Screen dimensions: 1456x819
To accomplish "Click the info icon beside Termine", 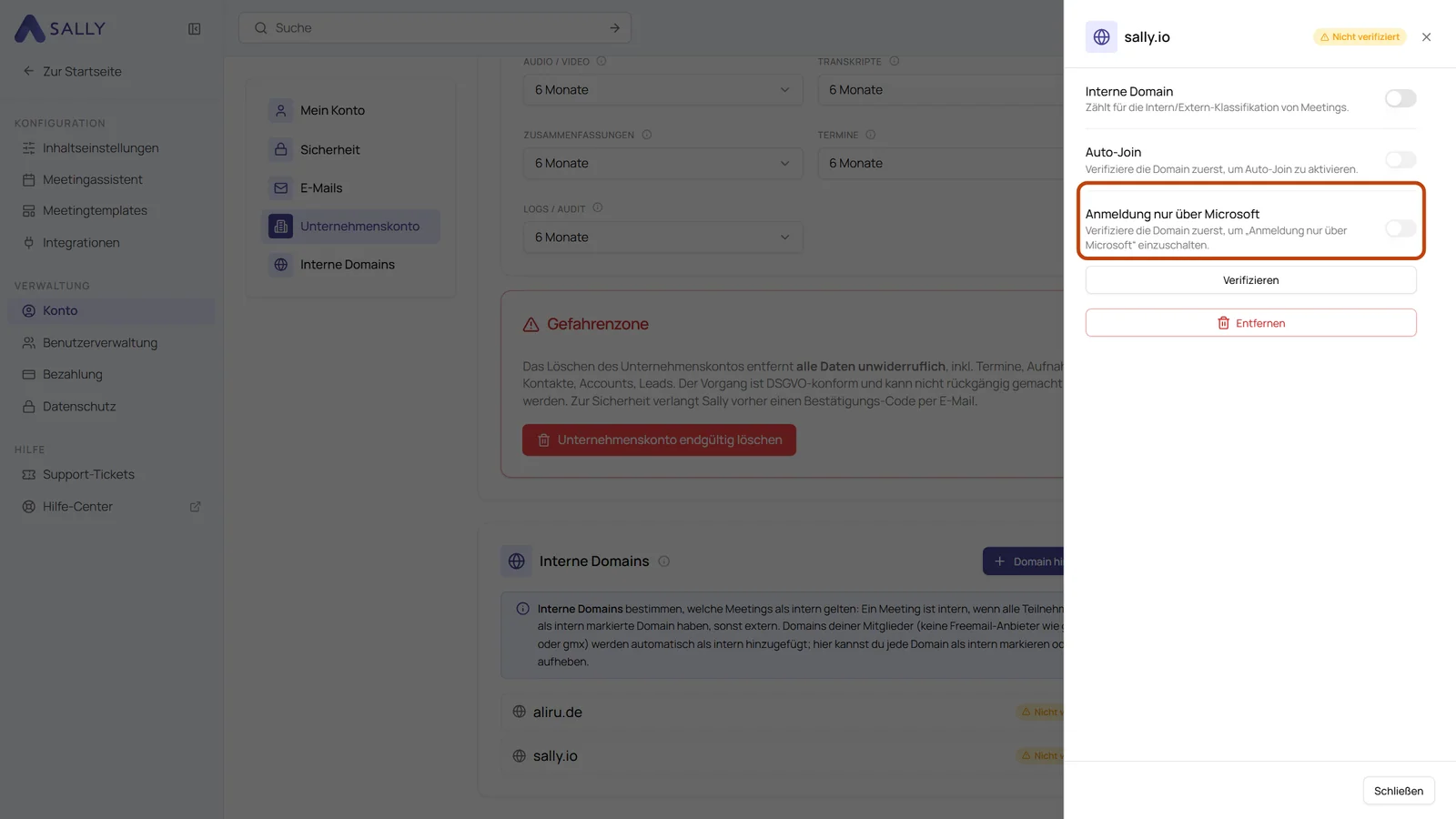I will pos(870,135).
